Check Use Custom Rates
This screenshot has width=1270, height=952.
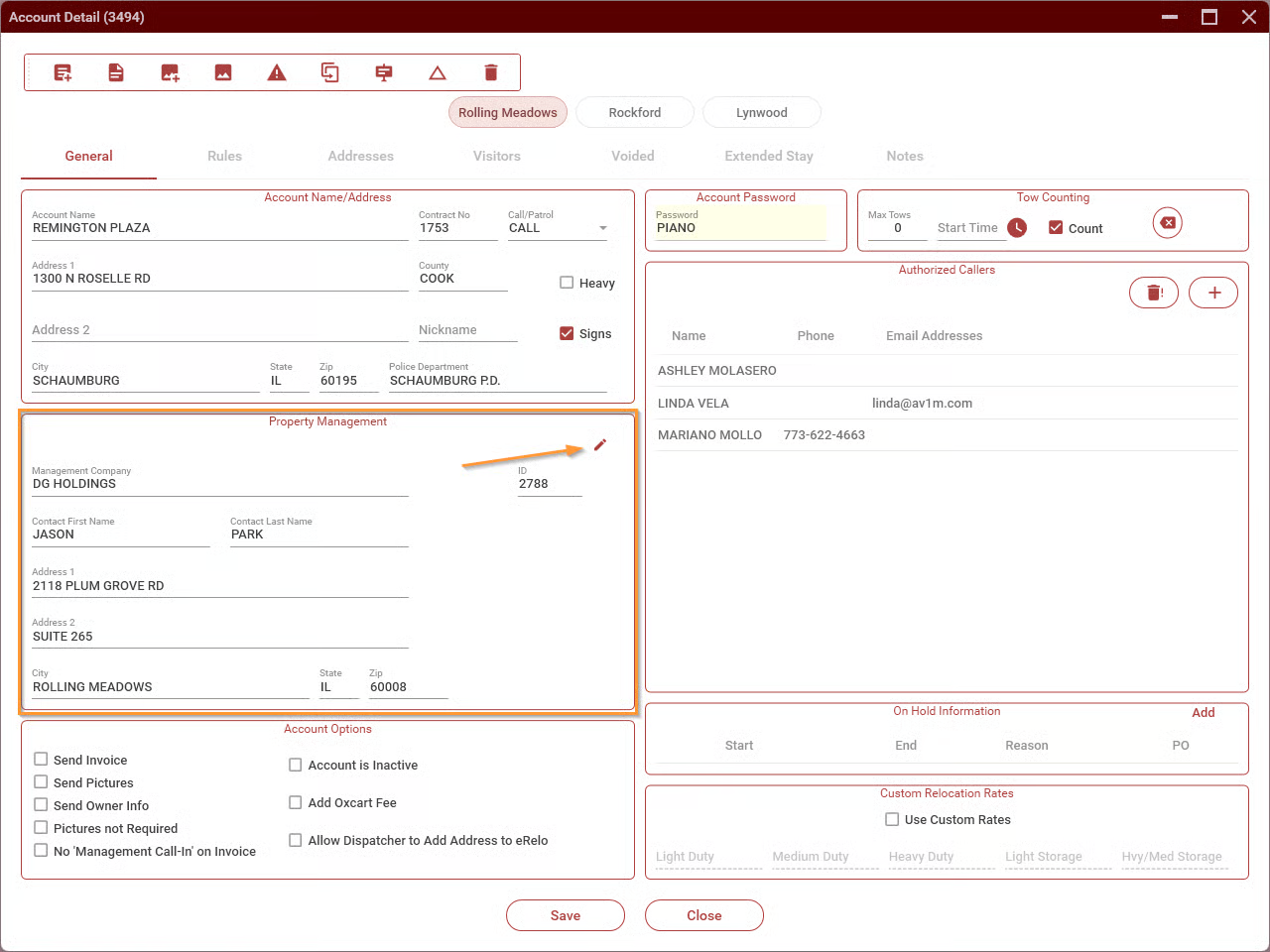(892, 819)
